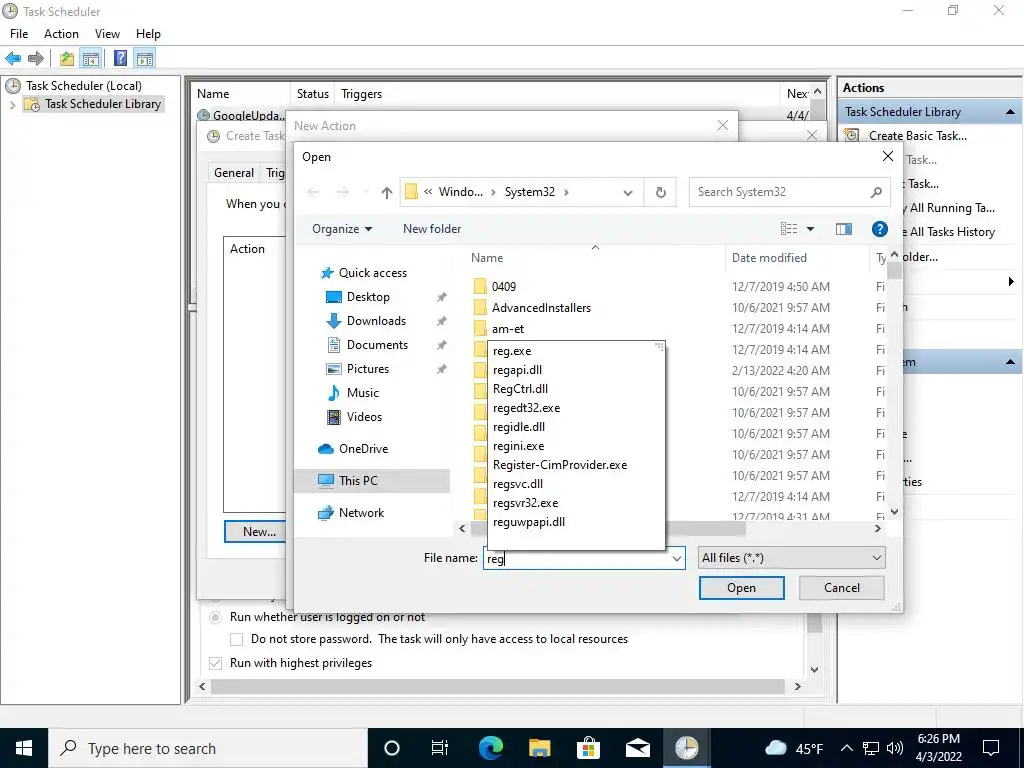Refresh the System32 folder view
The image size is (1024, 768).
pyautogui.click(x=661, y=192)
